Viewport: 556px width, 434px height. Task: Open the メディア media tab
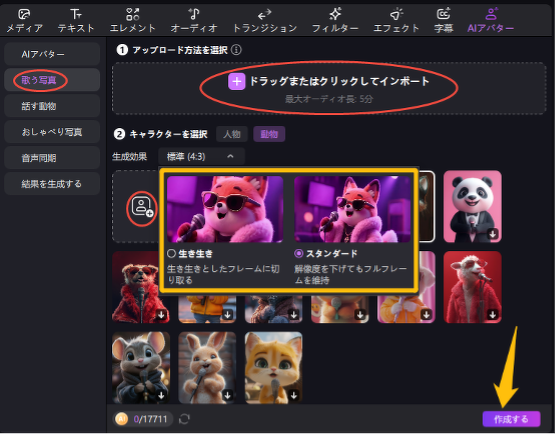coord(24,21)
